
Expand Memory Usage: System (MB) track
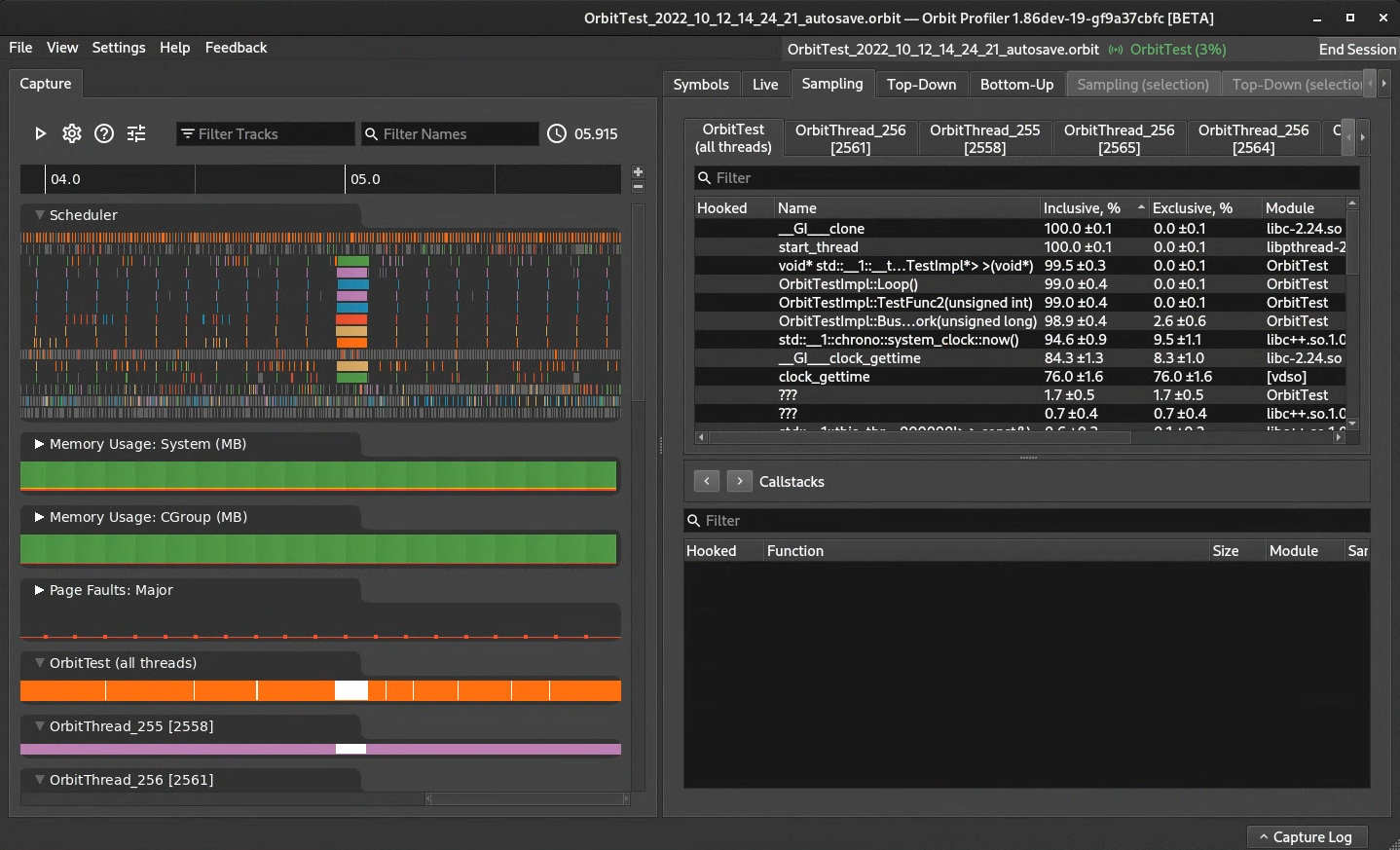(x=40, y=443)
